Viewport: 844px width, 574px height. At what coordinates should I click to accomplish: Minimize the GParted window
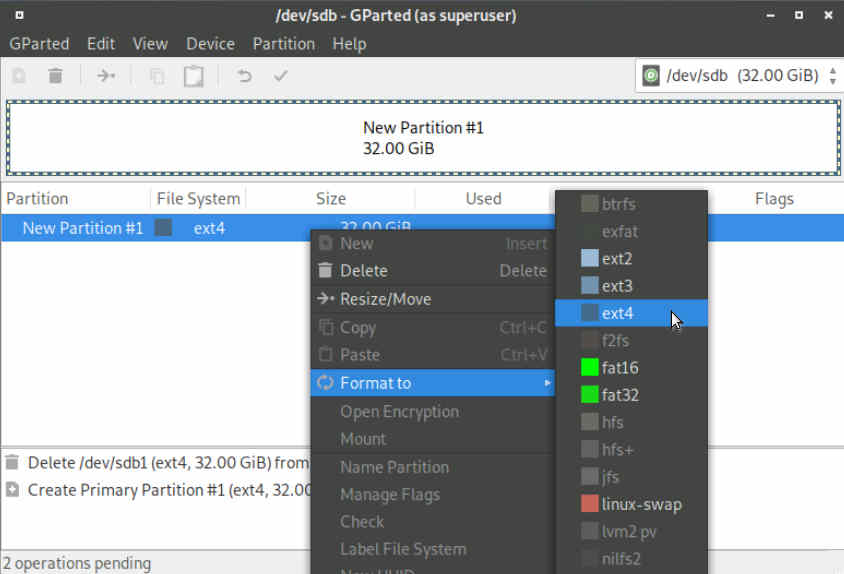pos(770,16)
